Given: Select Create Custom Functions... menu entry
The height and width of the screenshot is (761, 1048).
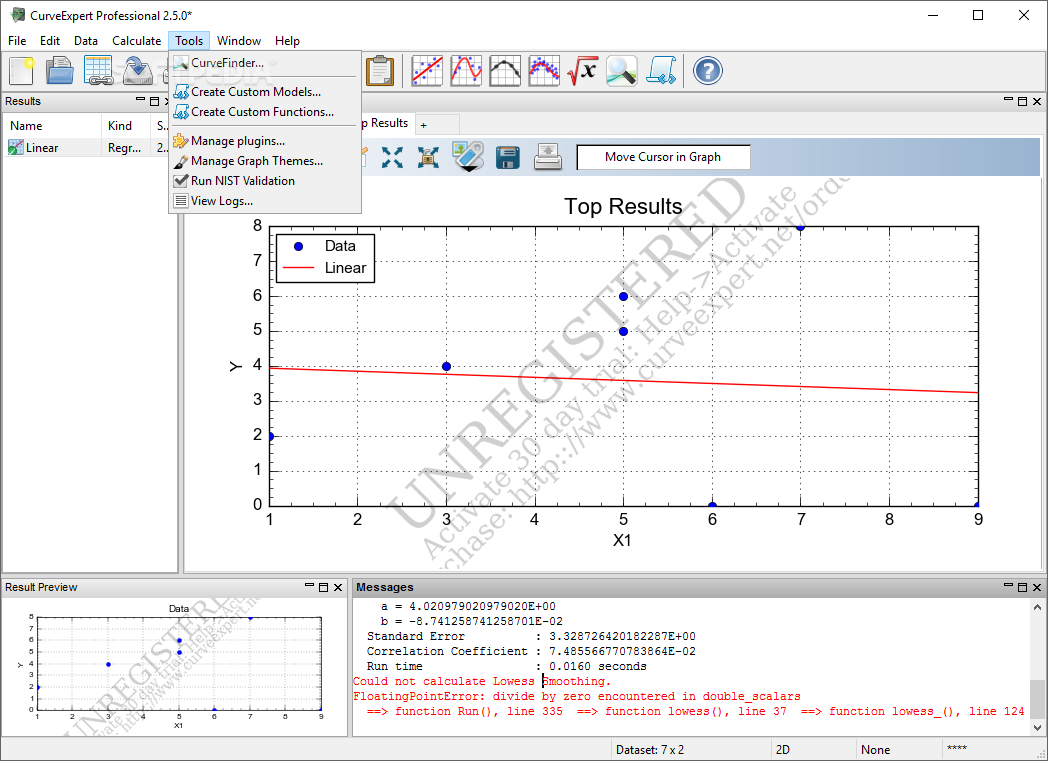Looking at the screenshot, I should [265, 112].
